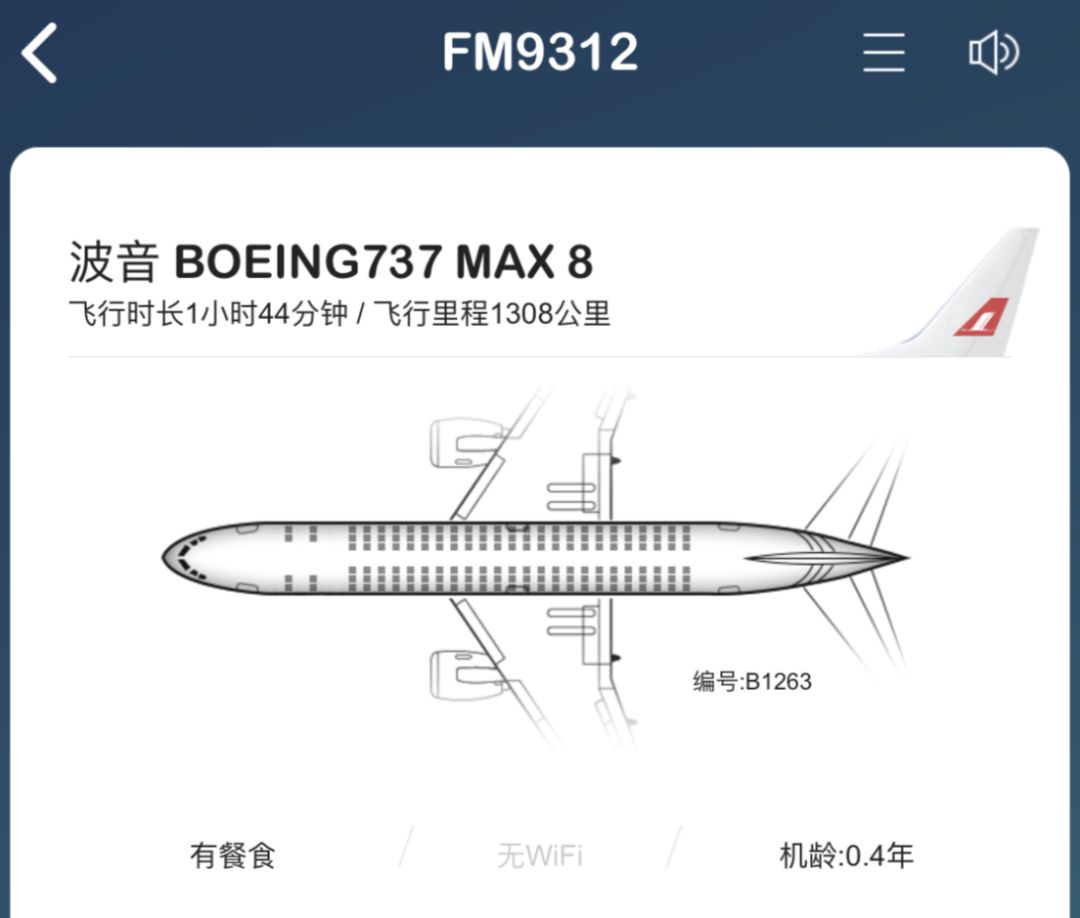Tap the lower engine on the diagram
The width and height of the screenshot is (1080, 918).
pos(465,674)
